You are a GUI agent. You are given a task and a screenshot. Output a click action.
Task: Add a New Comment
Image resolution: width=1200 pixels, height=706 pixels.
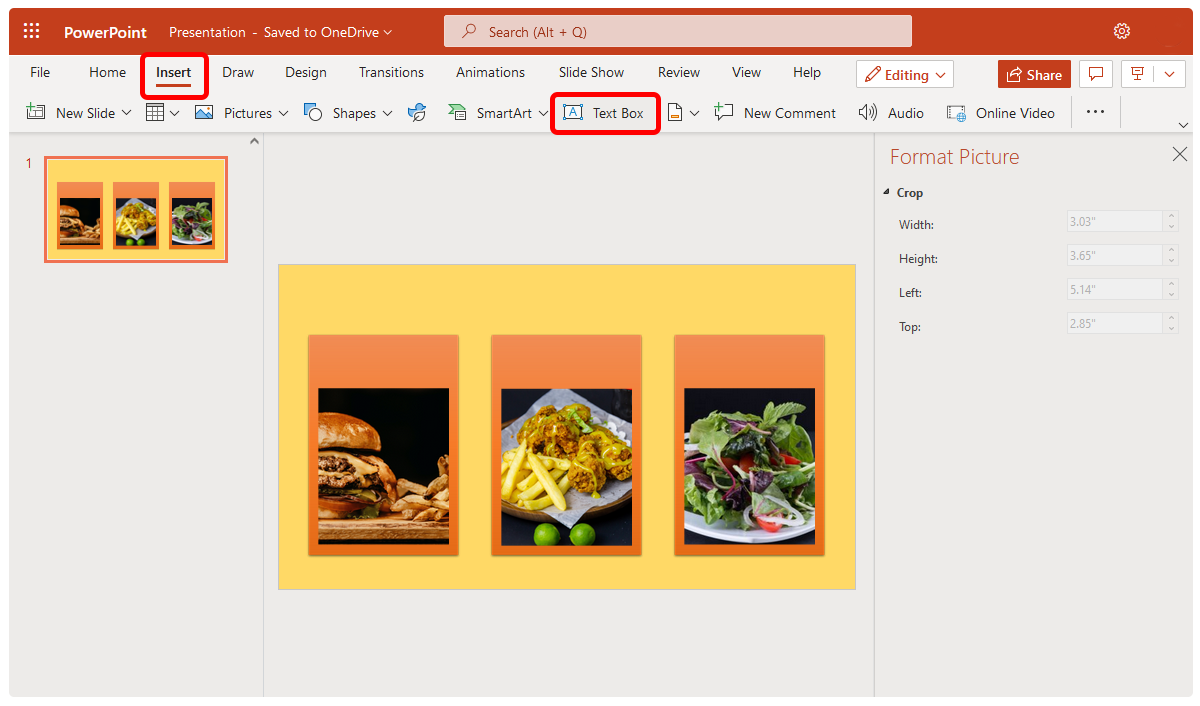coord(775,112)
